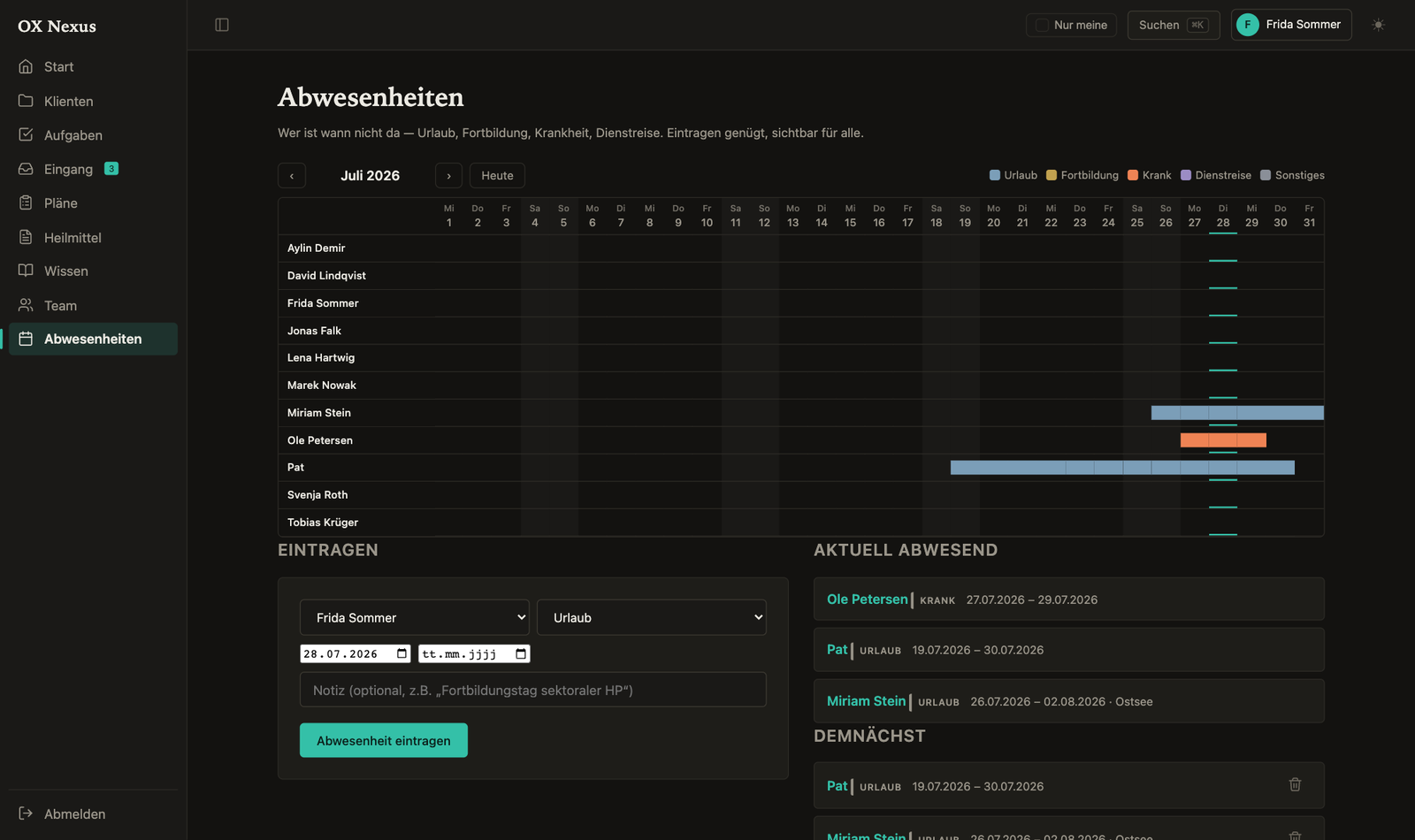Open the calendar picker for end date
This screenshot has width=1415, height=840.
521,653
